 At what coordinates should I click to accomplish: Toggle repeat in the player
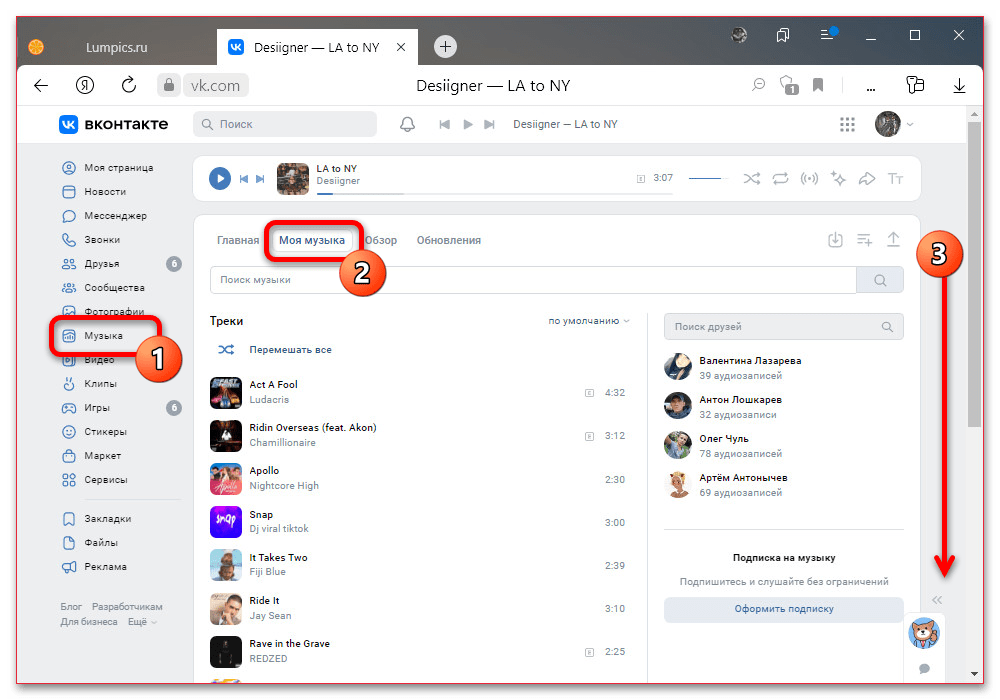[x=781, y=179]
